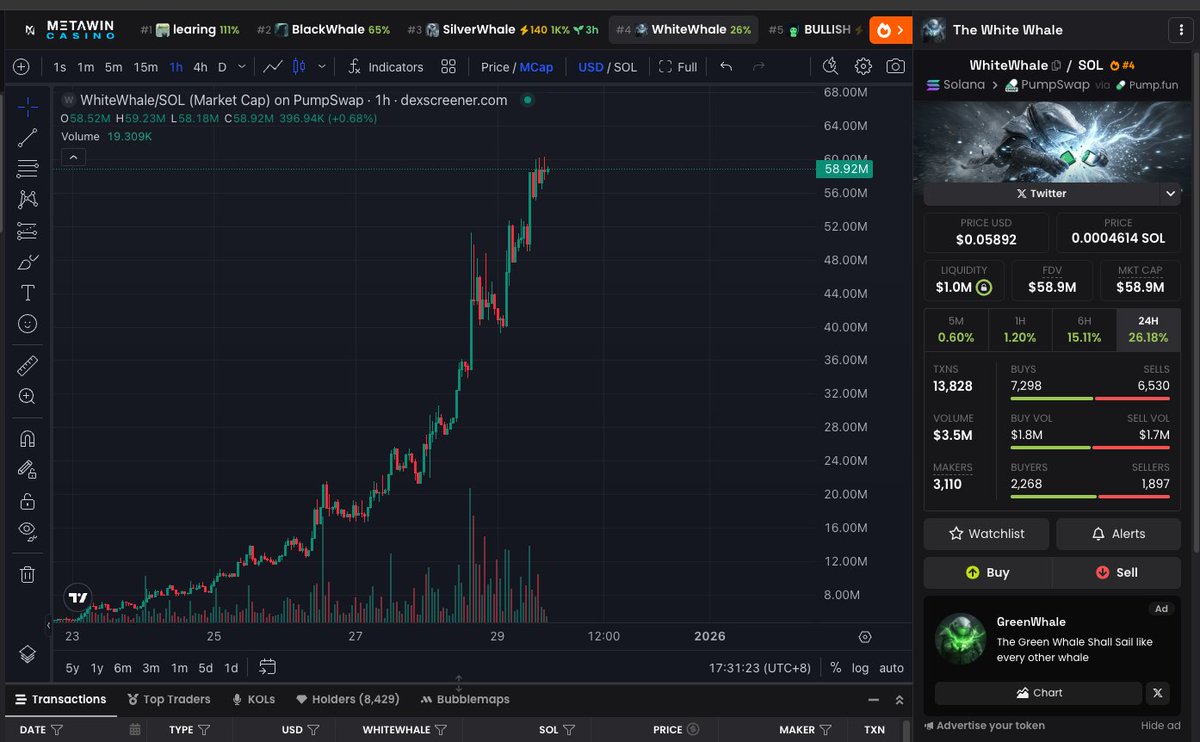Select the trend line drawing tool
Screen dimensions: 1200x742
tap(28, 138)
